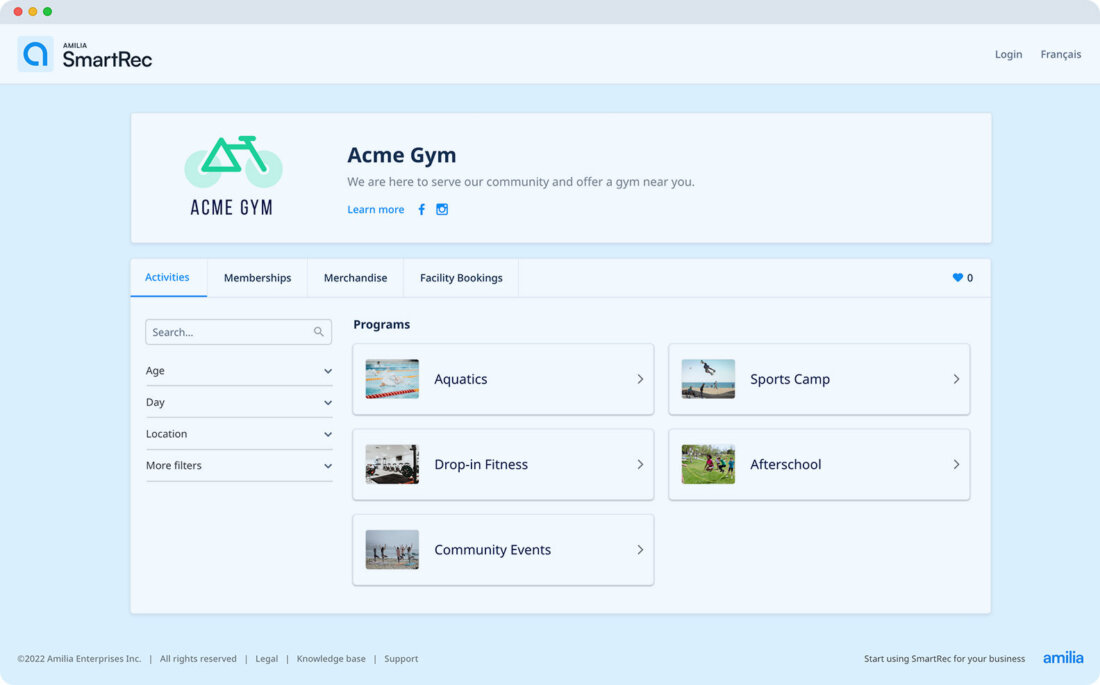1100x685 pixels.
Task: Open the Instagram icon link
Action: [442, 210]
